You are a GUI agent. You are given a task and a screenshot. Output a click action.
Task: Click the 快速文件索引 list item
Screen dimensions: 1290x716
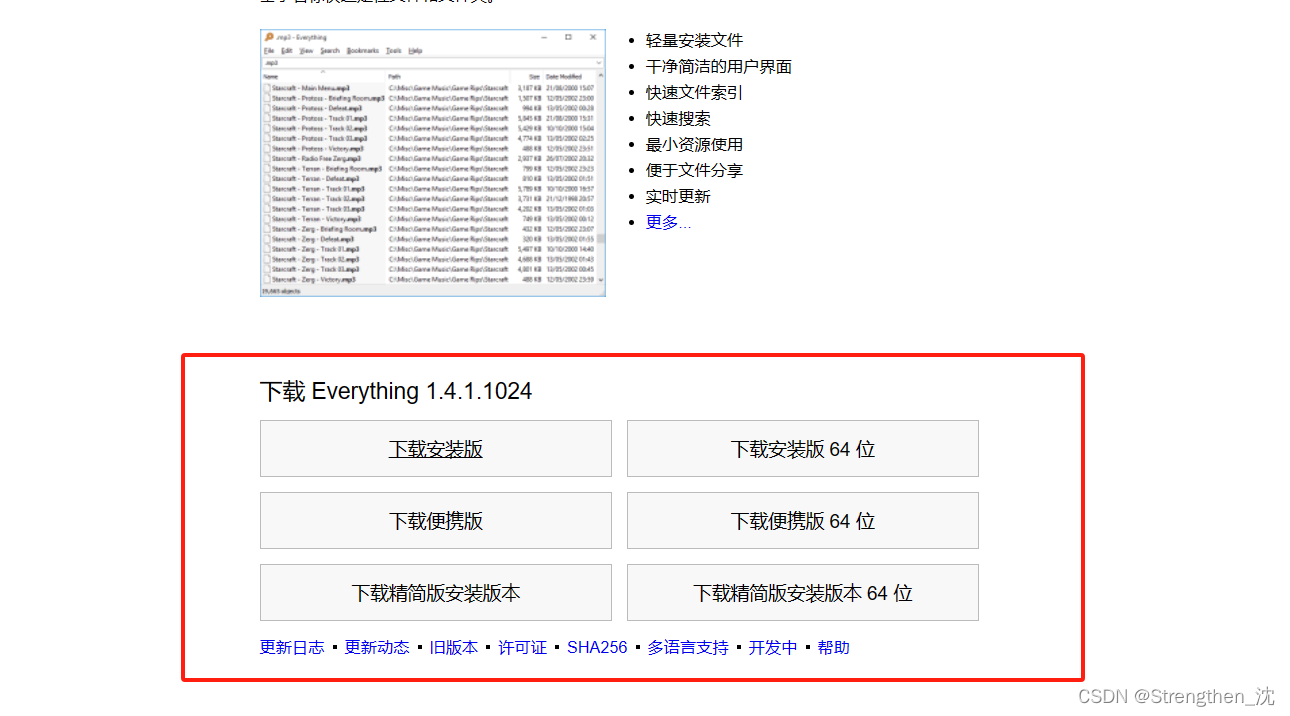pos(694,92)
